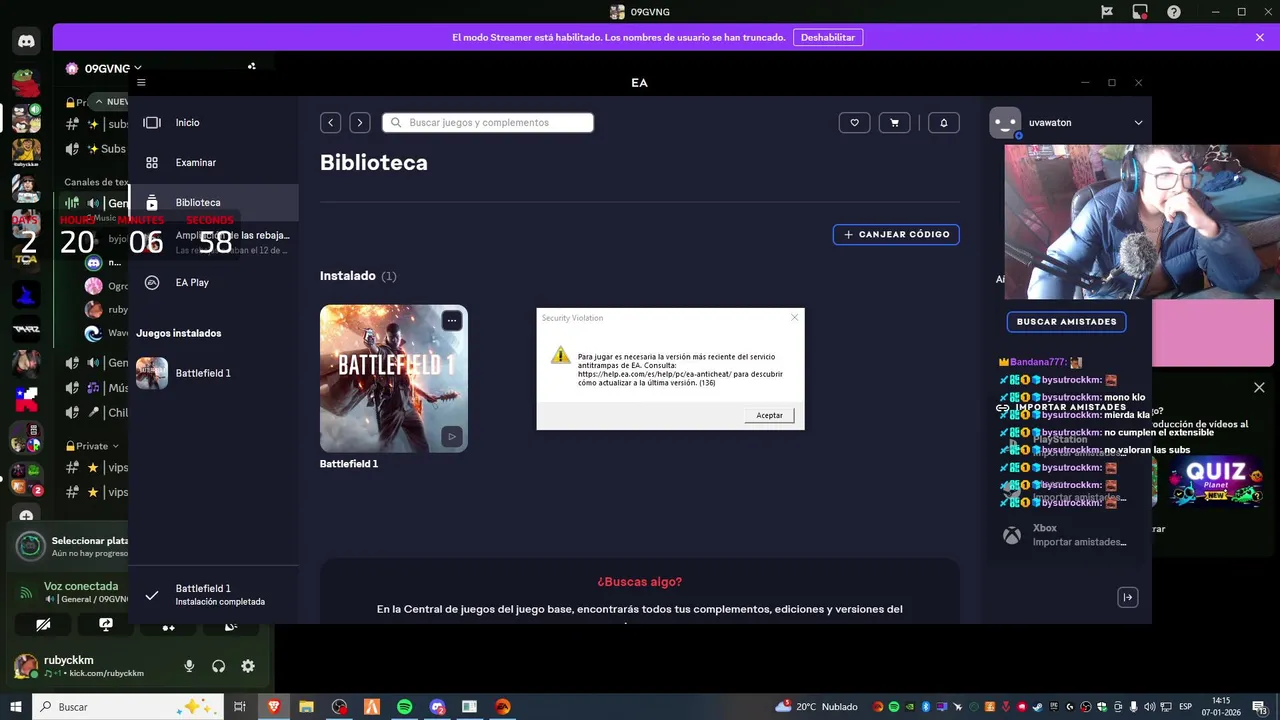Click Windows taskbar Buscar search box
The width and height of the screenshot is (1280, 720).
pos(130,707)
